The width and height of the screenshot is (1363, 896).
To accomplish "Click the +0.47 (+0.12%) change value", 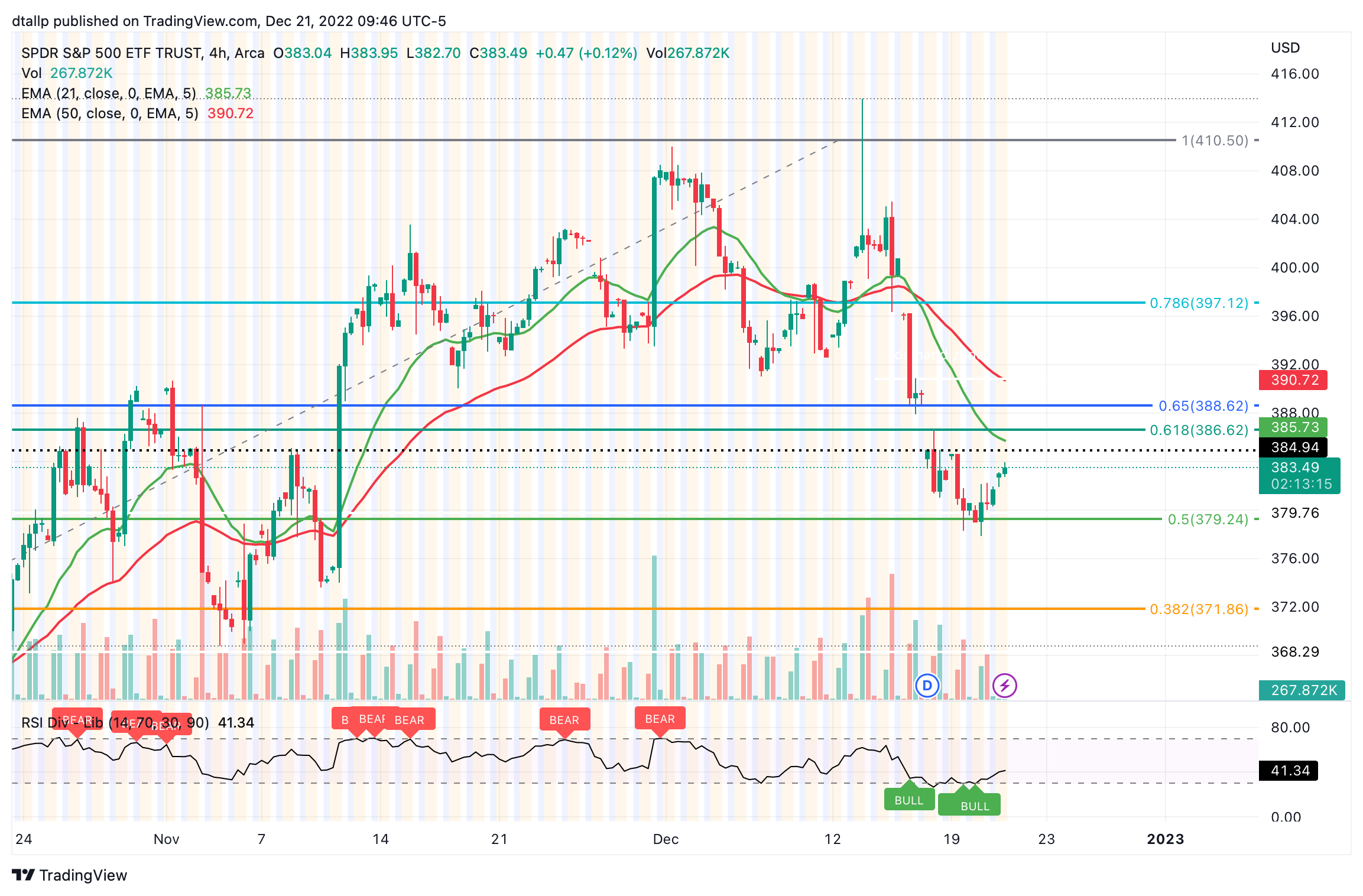I will [586, 53].
